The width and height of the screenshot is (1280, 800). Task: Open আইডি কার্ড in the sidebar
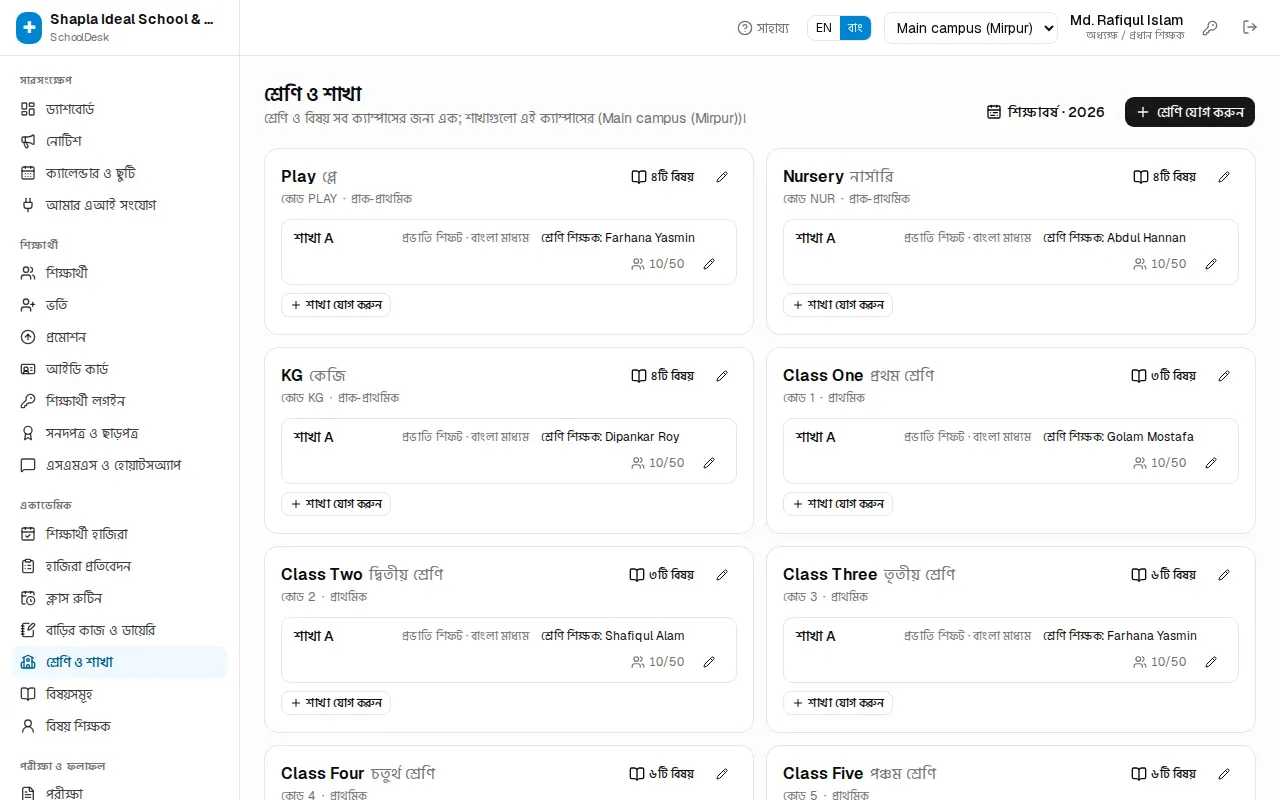point(119,369)
